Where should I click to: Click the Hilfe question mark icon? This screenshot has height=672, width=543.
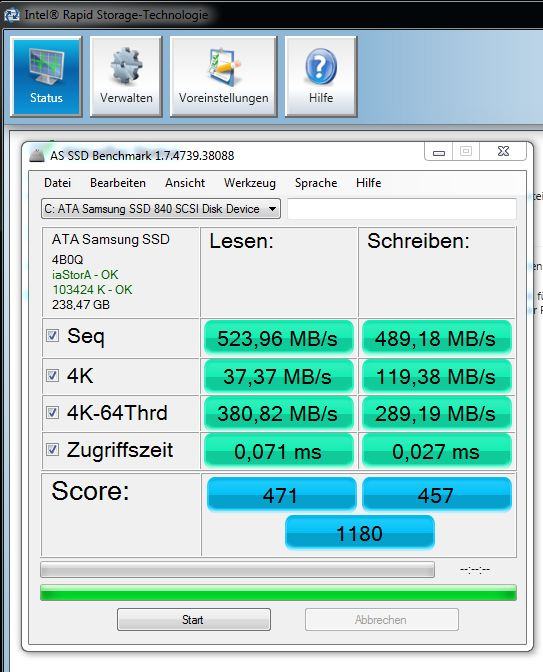[x=321, y=66]
